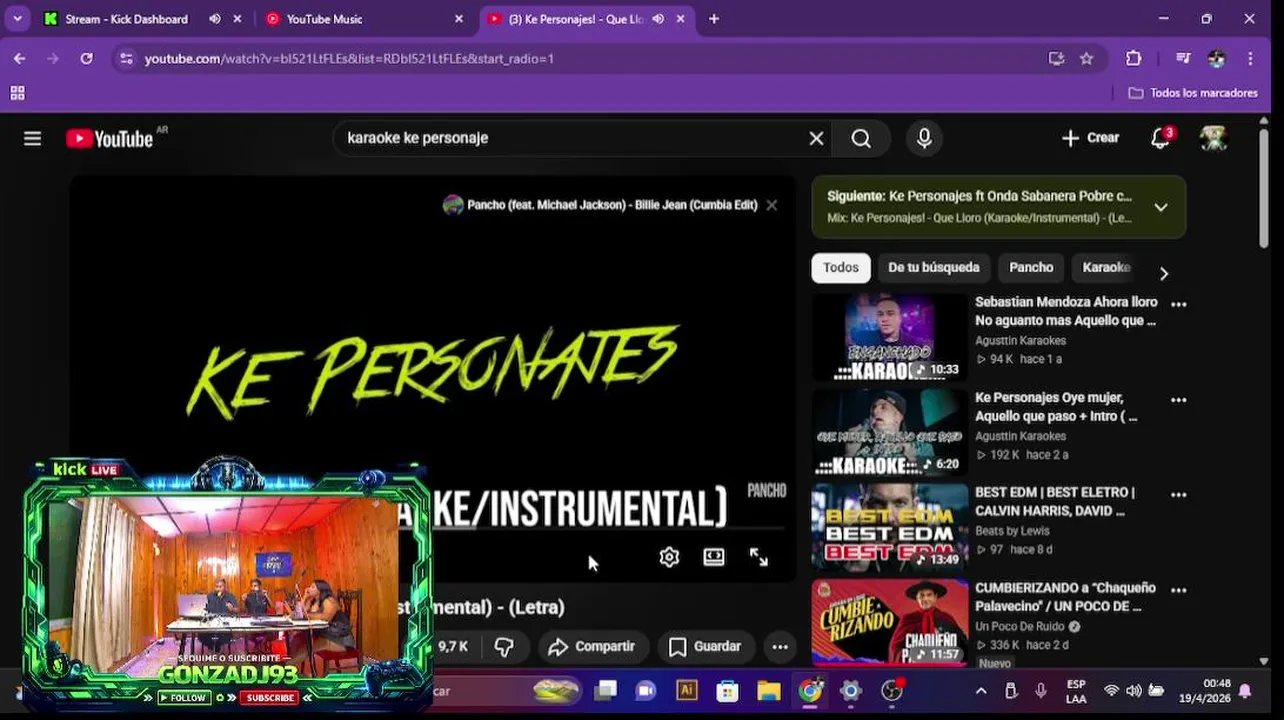1284x720 pixels.
Task: Open the account avatar menu
Action: click(x=1214, y=138)
